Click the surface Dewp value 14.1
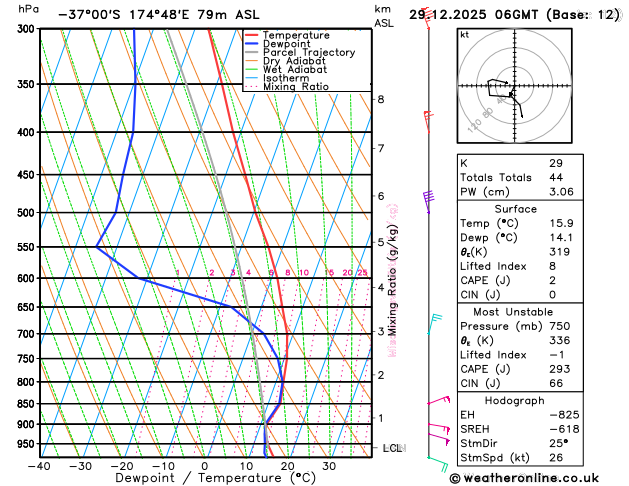The height and width of the screenshot is (486, 629). tap(562, 238)
